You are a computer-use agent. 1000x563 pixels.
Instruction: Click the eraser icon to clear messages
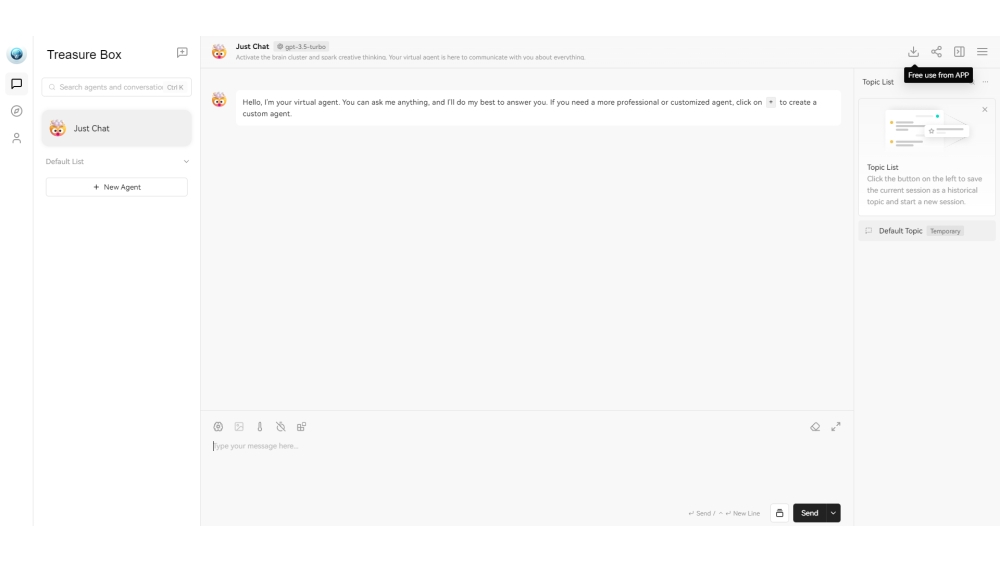click(x=815, y=426)
